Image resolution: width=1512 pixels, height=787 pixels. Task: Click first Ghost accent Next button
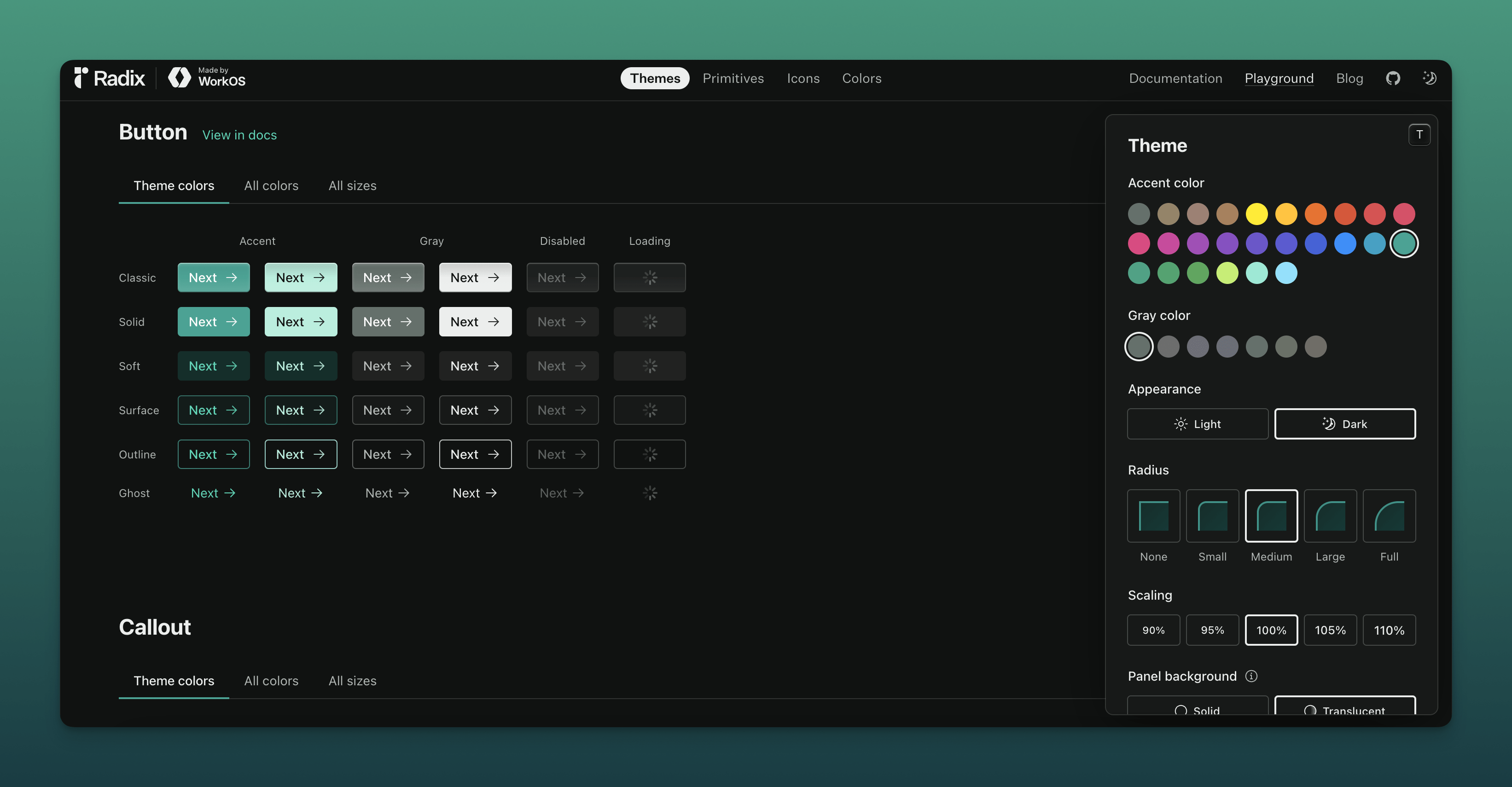pyautogui.click(x=214, y=493)
